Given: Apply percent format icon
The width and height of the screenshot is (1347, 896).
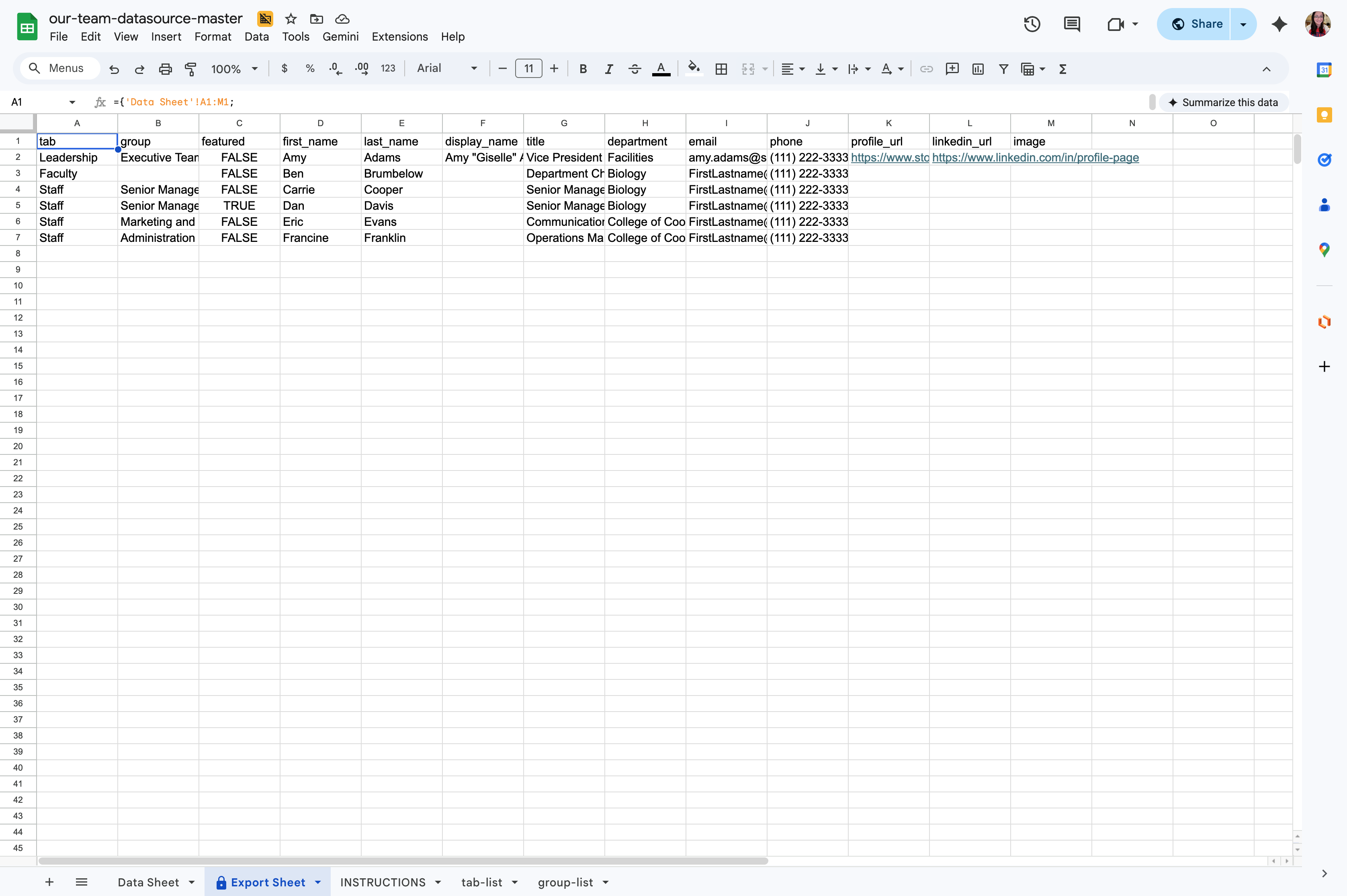Looking at the screenshot, I should [x=310, y=69].
